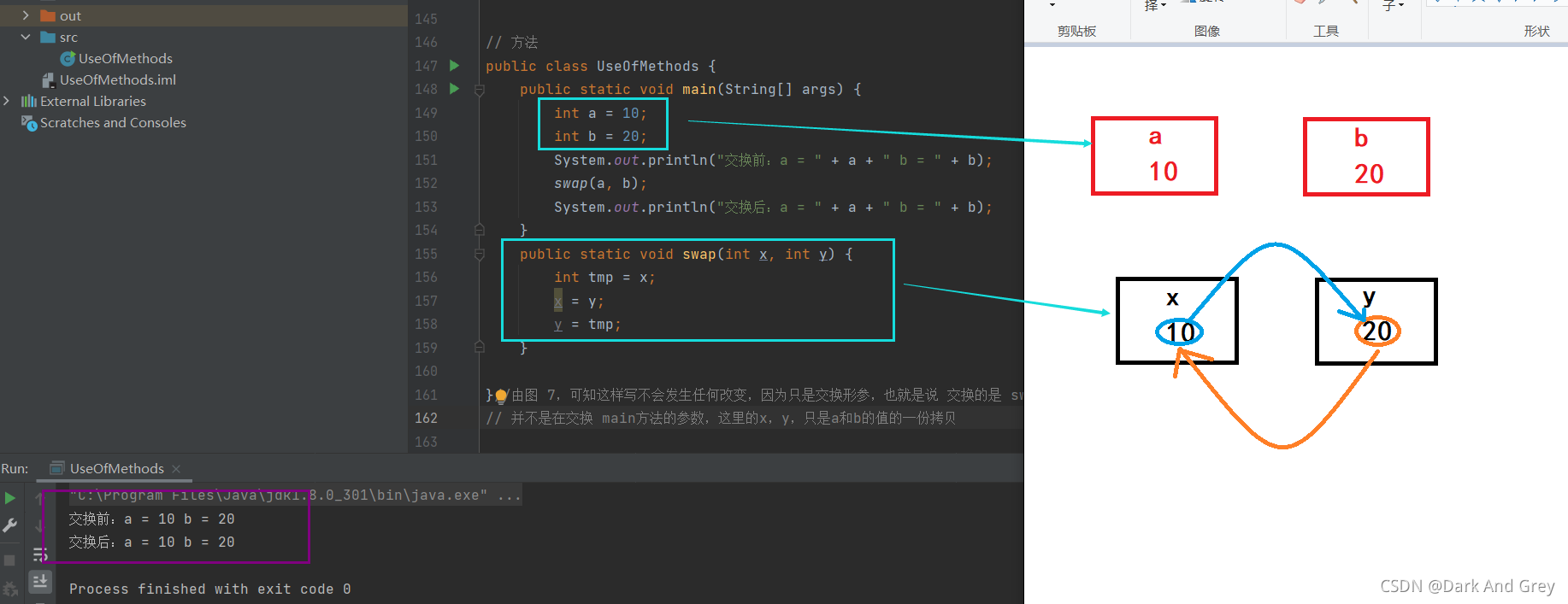Click the swap method signature line
This screenshot has height=604, width=1568.
(x=686, y=254)
